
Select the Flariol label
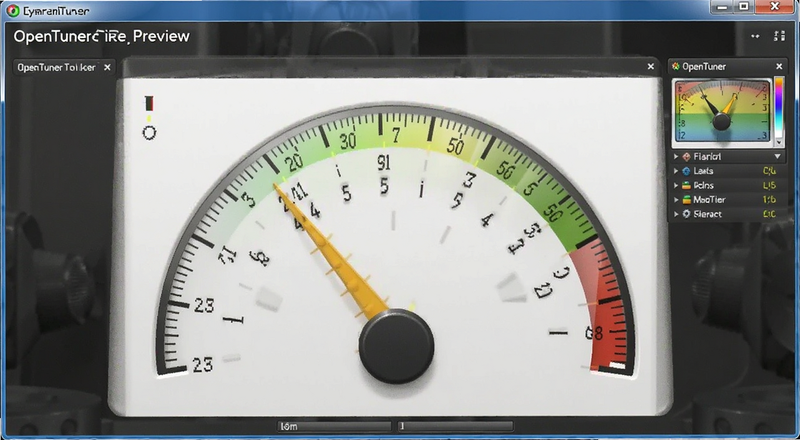(x=707, y=157)
